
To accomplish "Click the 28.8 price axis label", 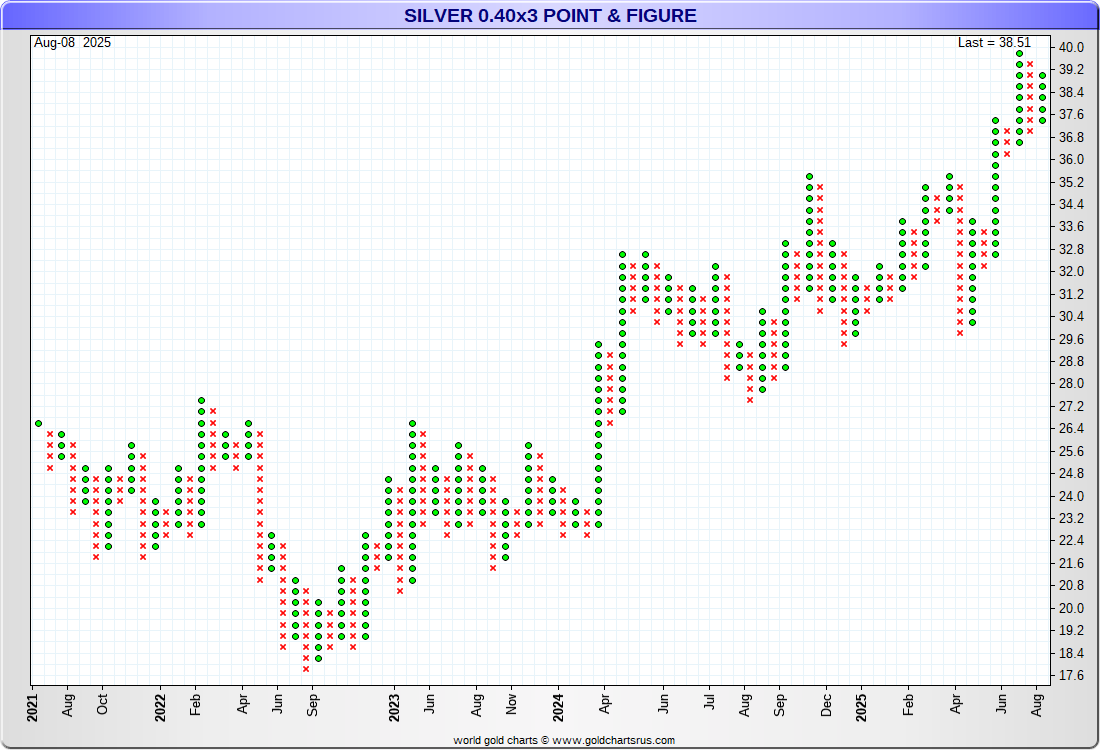I will (1071, 361).
